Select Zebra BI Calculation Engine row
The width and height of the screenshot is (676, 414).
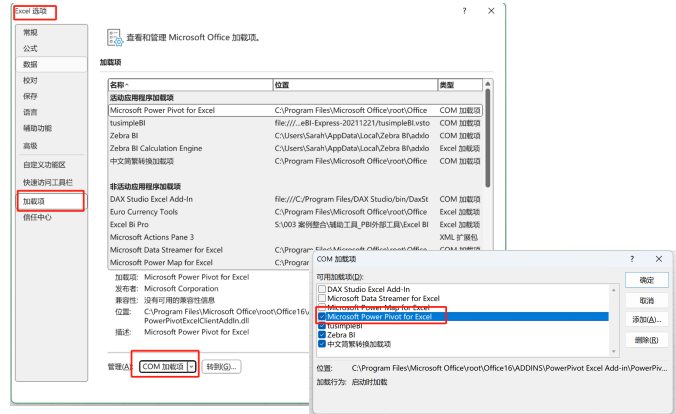[x=295, y=148]
